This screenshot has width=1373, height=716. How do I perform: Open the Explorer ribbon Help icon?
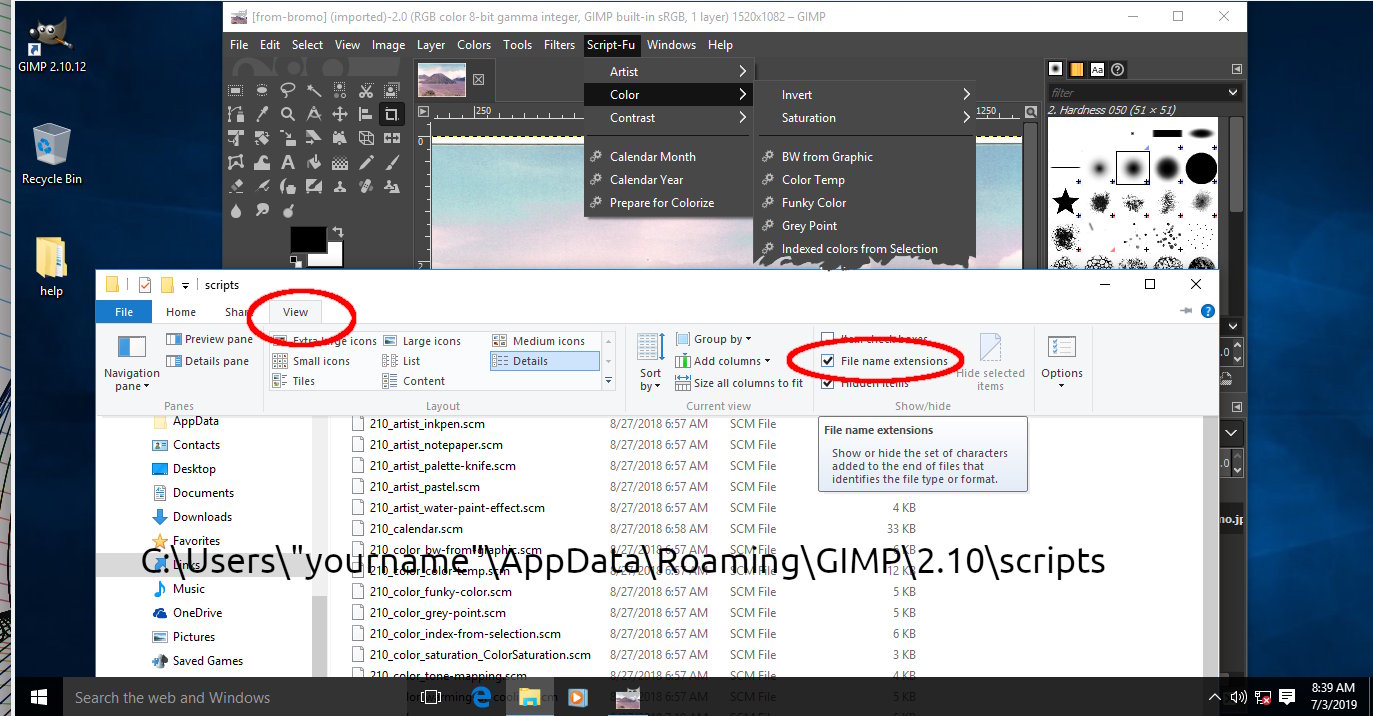click(x=1208, y=312)
